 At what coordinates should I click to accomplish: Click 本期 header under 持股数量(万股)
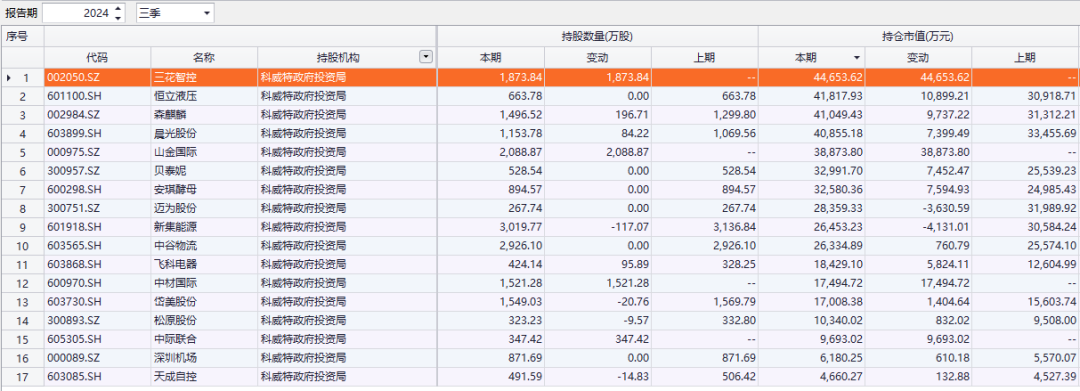(490, 58)
